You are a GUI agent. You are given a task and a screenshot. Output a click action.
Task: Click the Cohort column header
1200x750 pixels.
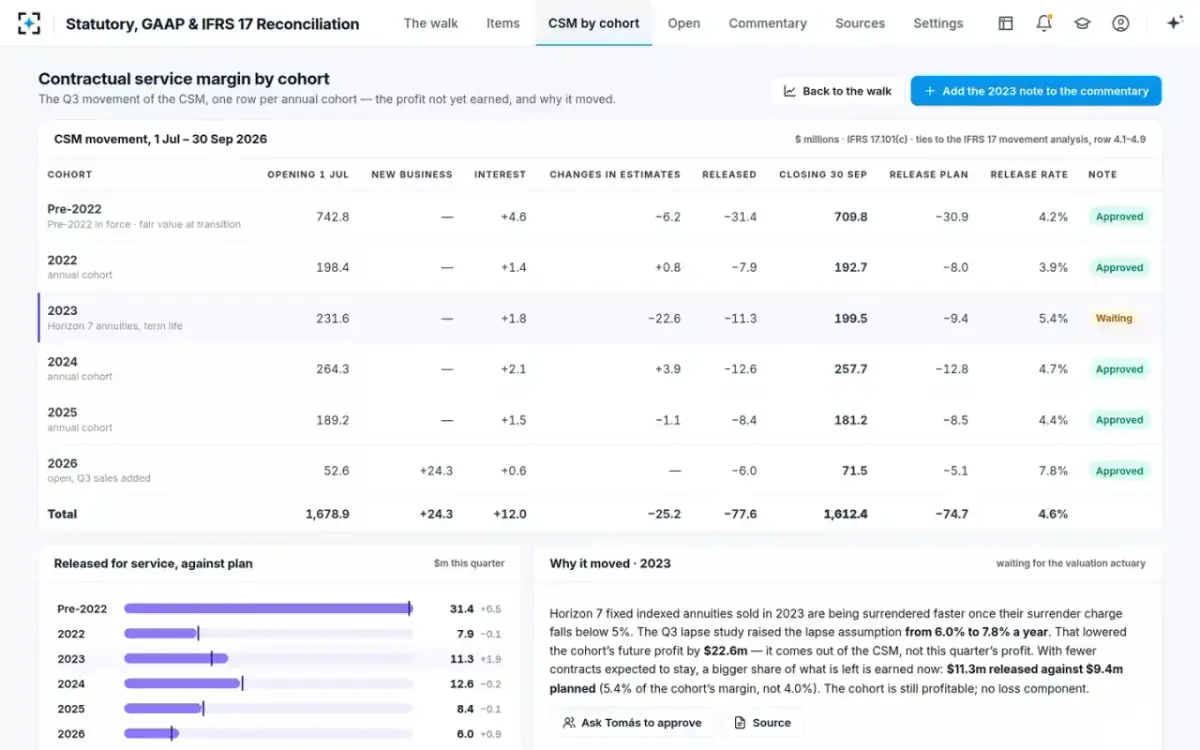click(70, 174)
